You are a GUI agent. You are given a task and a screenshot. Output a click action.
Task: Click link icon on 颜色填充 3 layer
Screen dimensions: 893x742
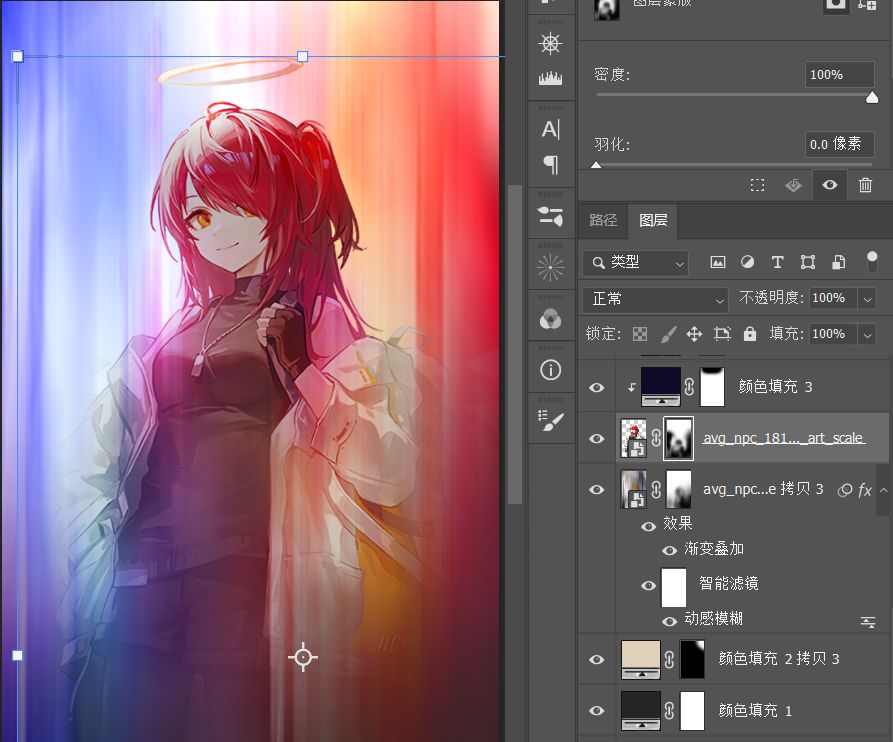(x=689, y=387)
